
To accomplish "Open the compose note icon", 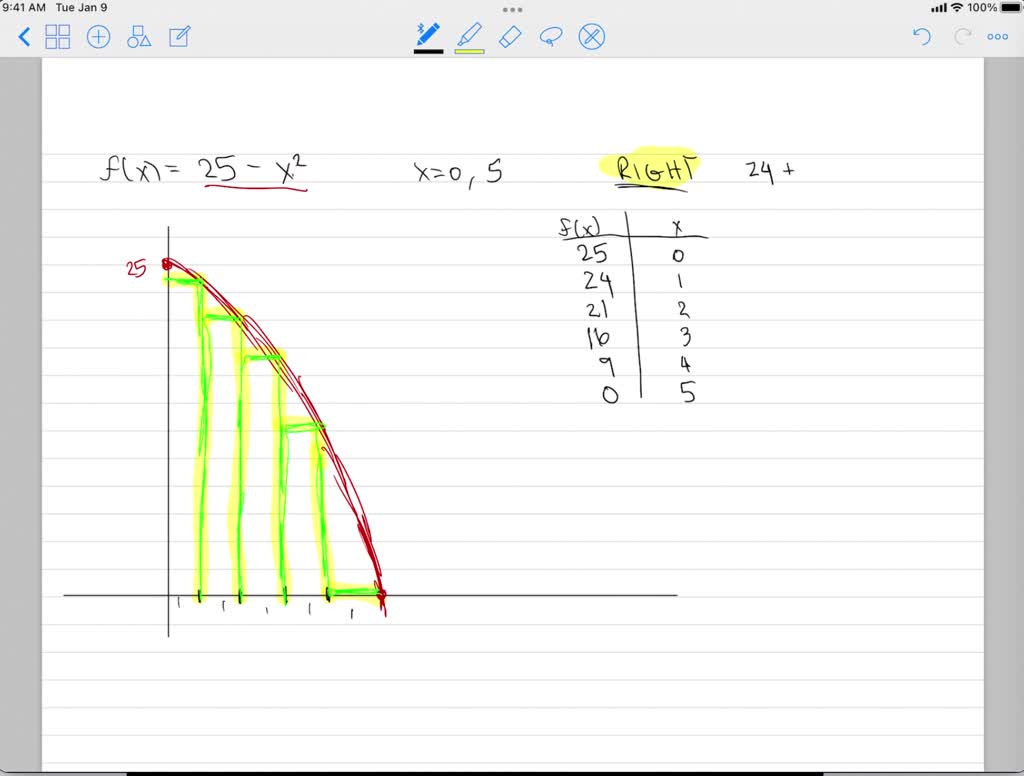I will [x=178, y=36].
